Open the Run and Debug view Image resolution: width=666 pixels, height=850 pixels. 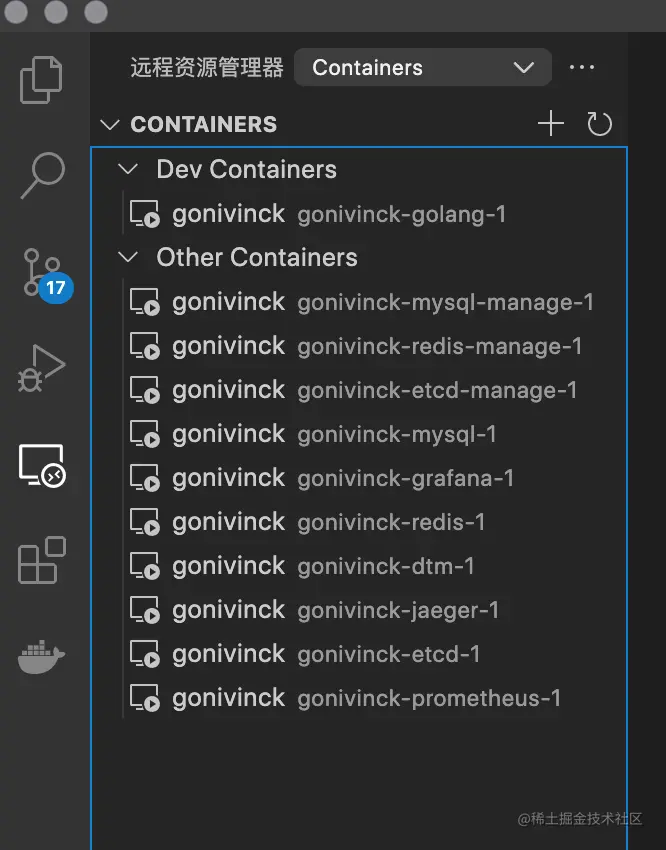pyautogui.click(x=42, y=369)
